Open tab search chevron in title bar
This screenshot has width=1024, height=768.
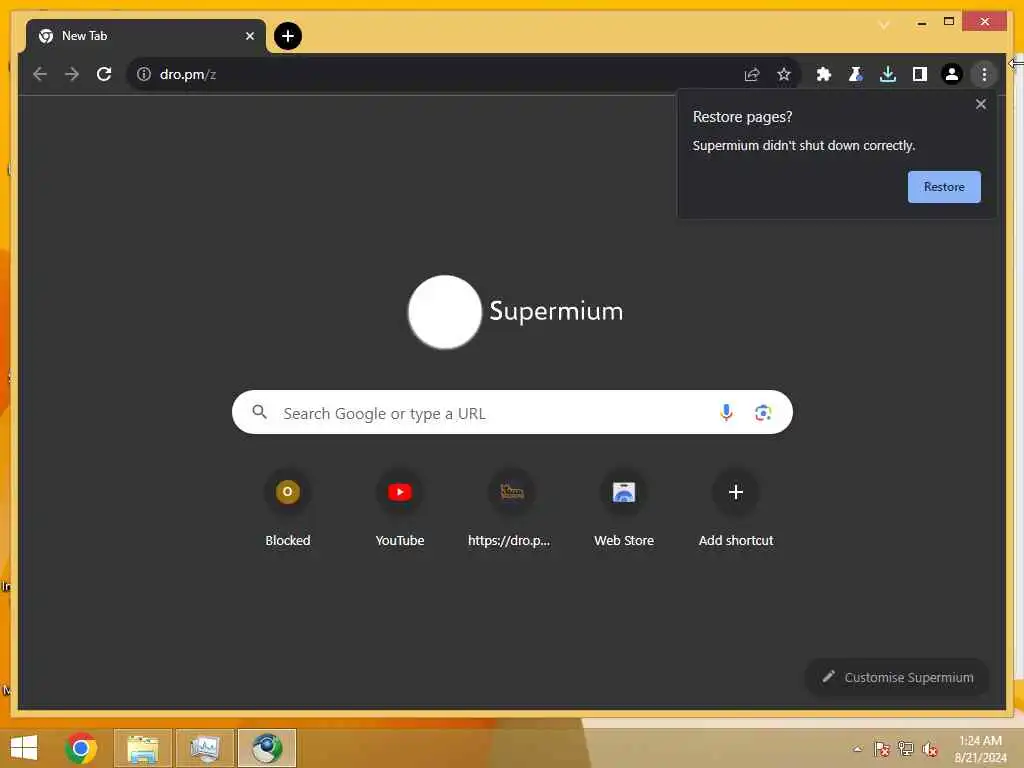click(x=884, y=24)
